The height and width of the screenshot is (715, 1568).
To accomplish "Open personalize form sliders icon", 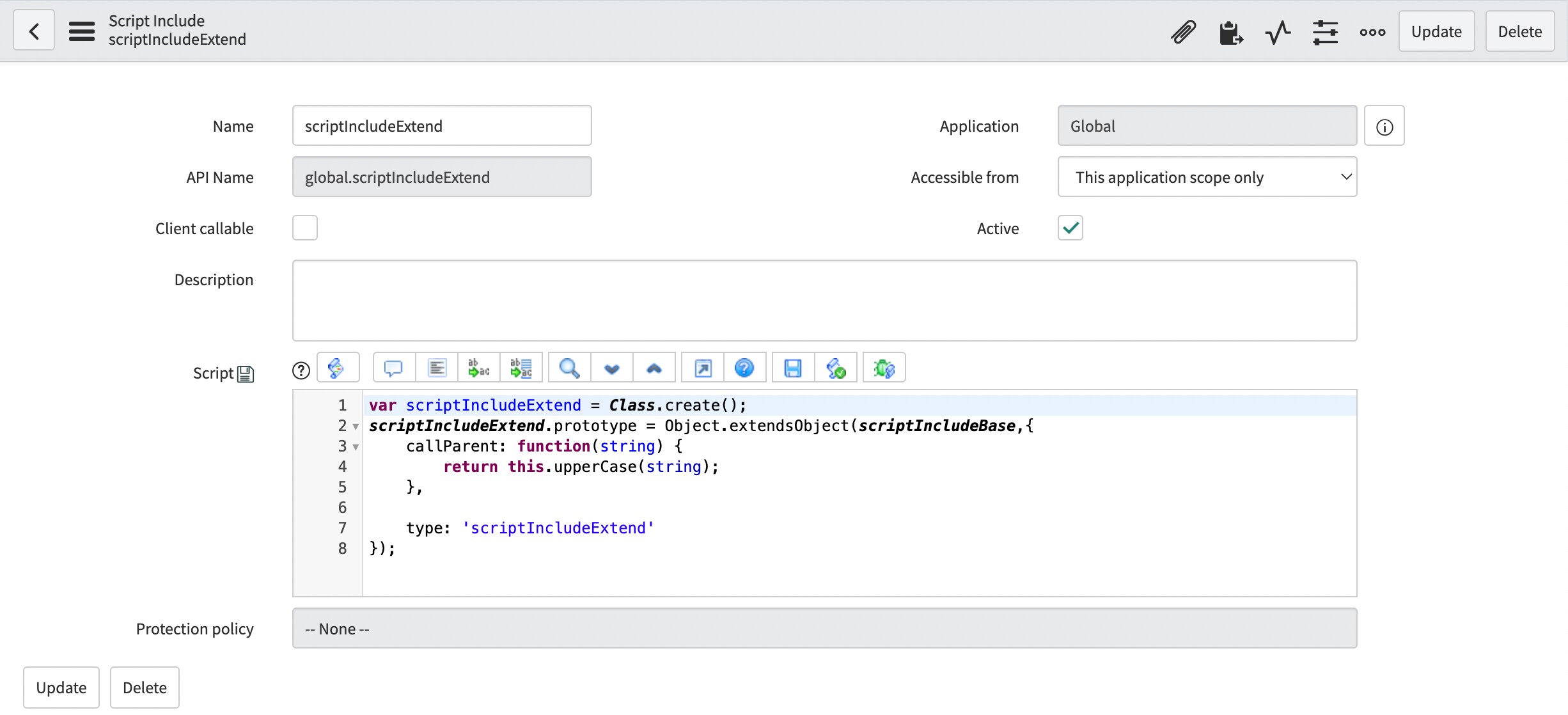I will [x=1325, y=31].
